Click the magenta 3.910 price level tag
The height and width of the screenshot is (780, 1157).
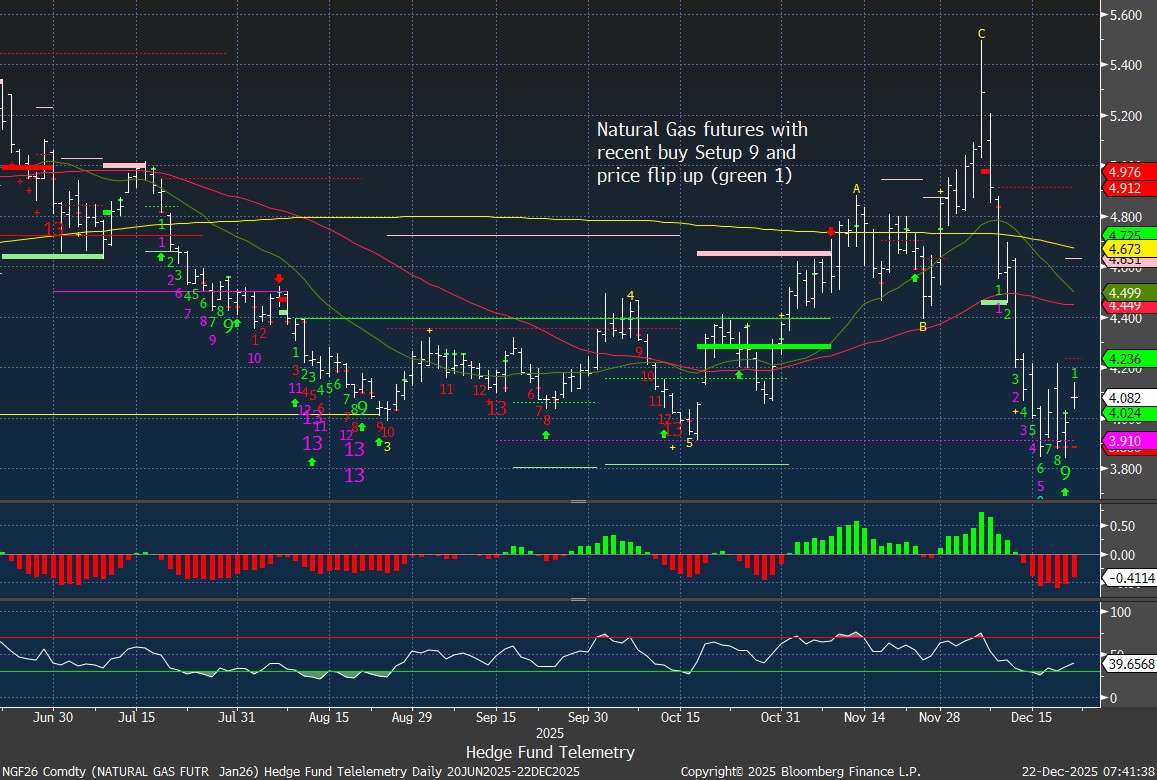click(1121, 441)
